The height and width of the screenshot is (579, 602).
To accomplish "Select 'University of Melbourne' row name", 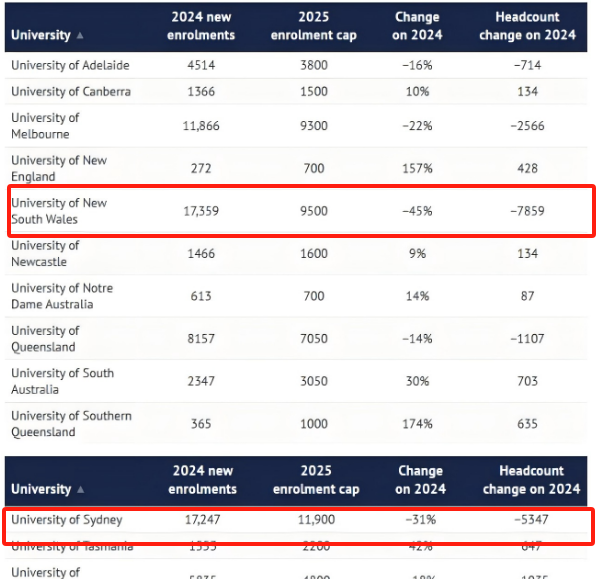I will pos(45,126).
